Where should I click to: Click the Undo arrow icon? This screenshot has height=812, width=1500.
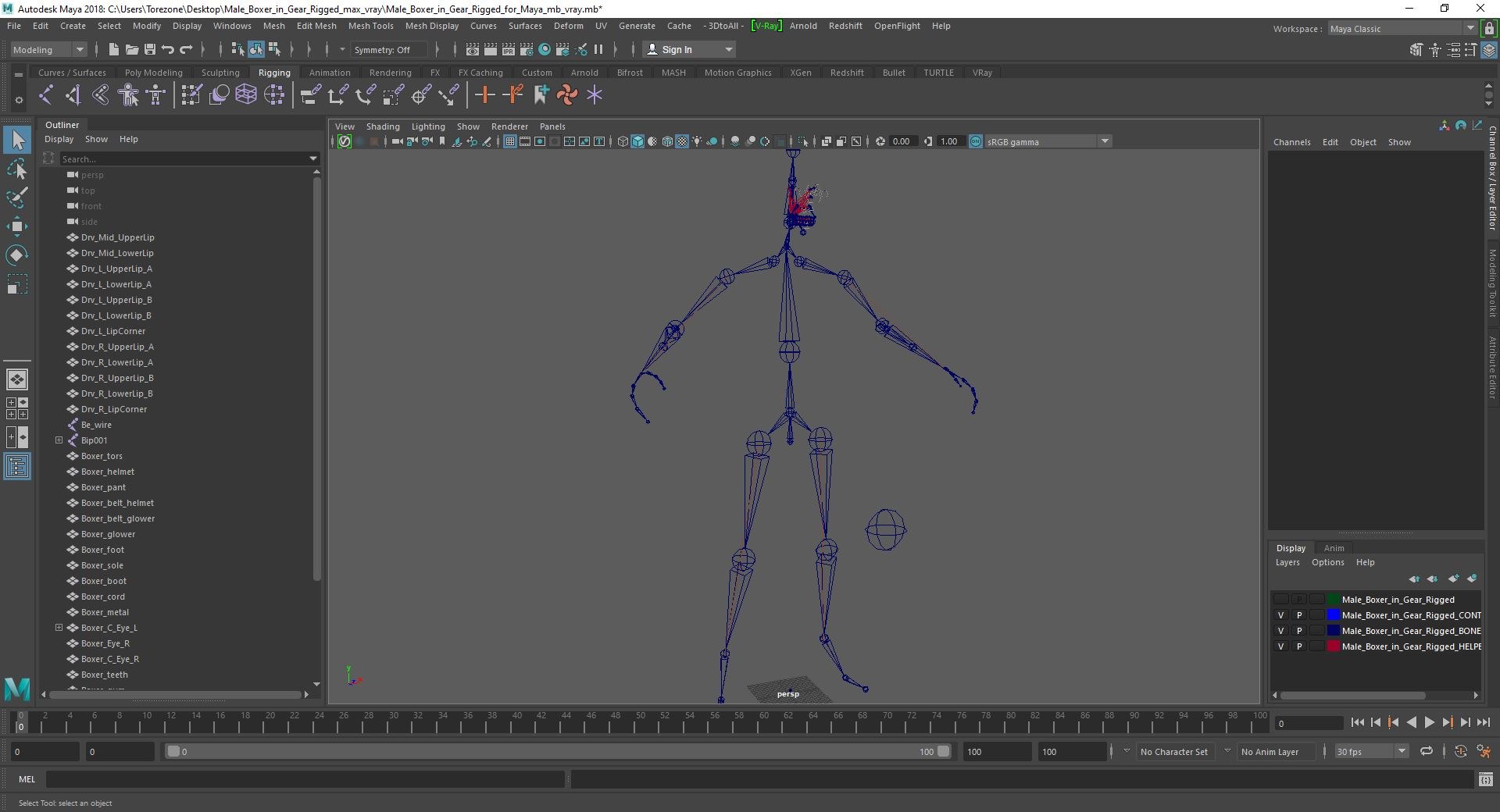pyautogui.click(x=167, y=49)
